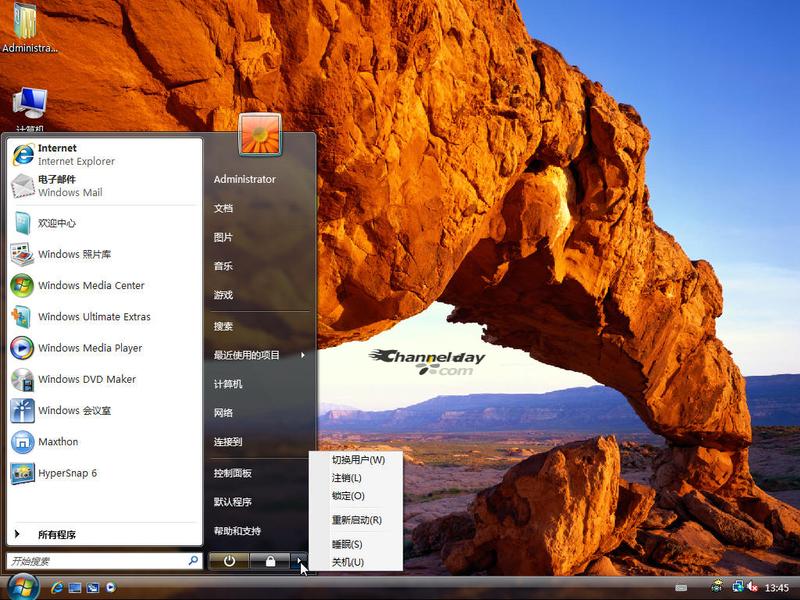The image size is (800, 600).
Task: Select 注销(L) from power menu
Action: tap(358, 478)
